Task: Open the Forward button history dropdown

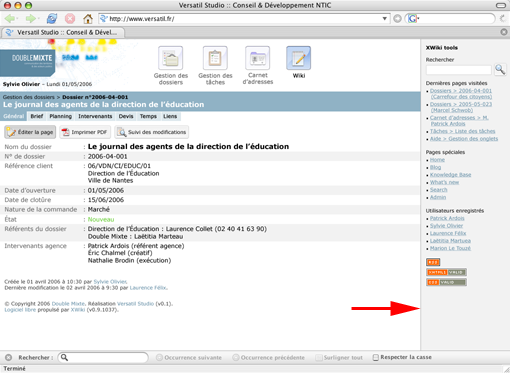Action: 38,19
